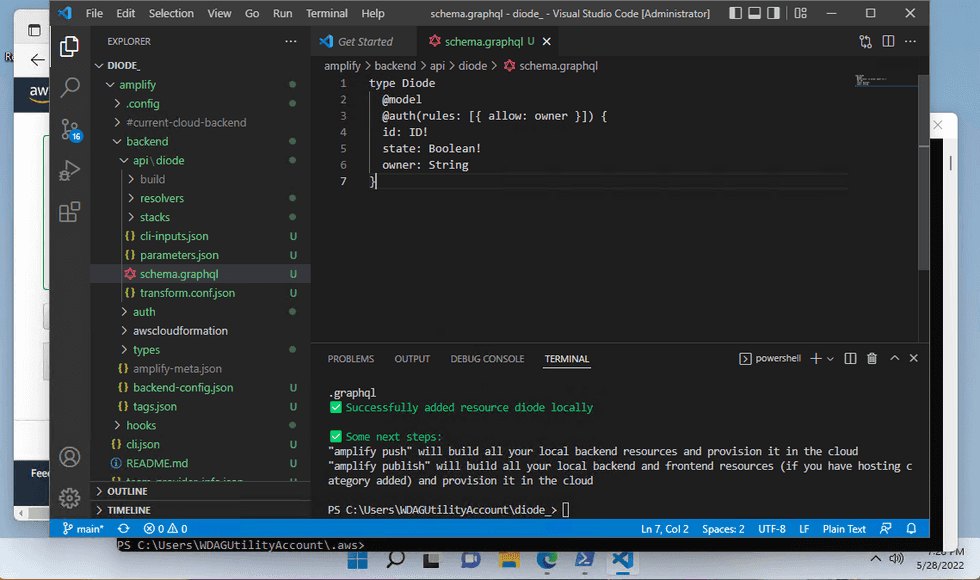Click the synchronize changes icon in status bar
The height and width of the screenshot is (580, 980).
[124, 529]
